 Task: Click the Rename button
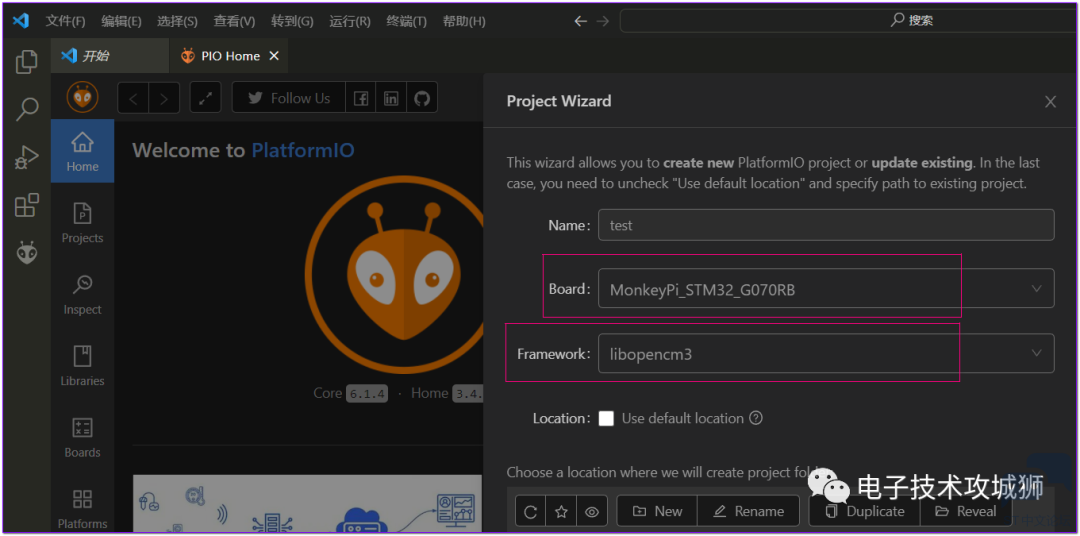coord(749,511)
